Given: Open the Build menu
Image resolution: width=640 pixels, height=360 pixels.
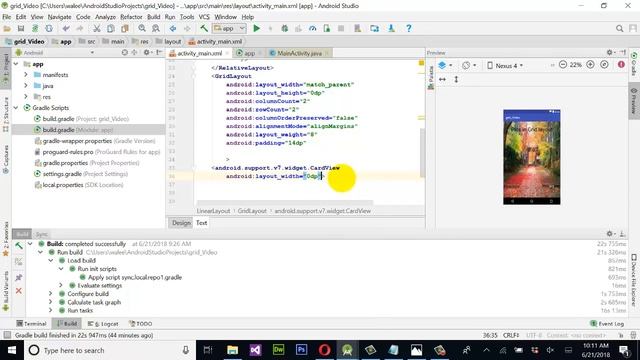Looking at the screenshot, I should tap(153, 17).
